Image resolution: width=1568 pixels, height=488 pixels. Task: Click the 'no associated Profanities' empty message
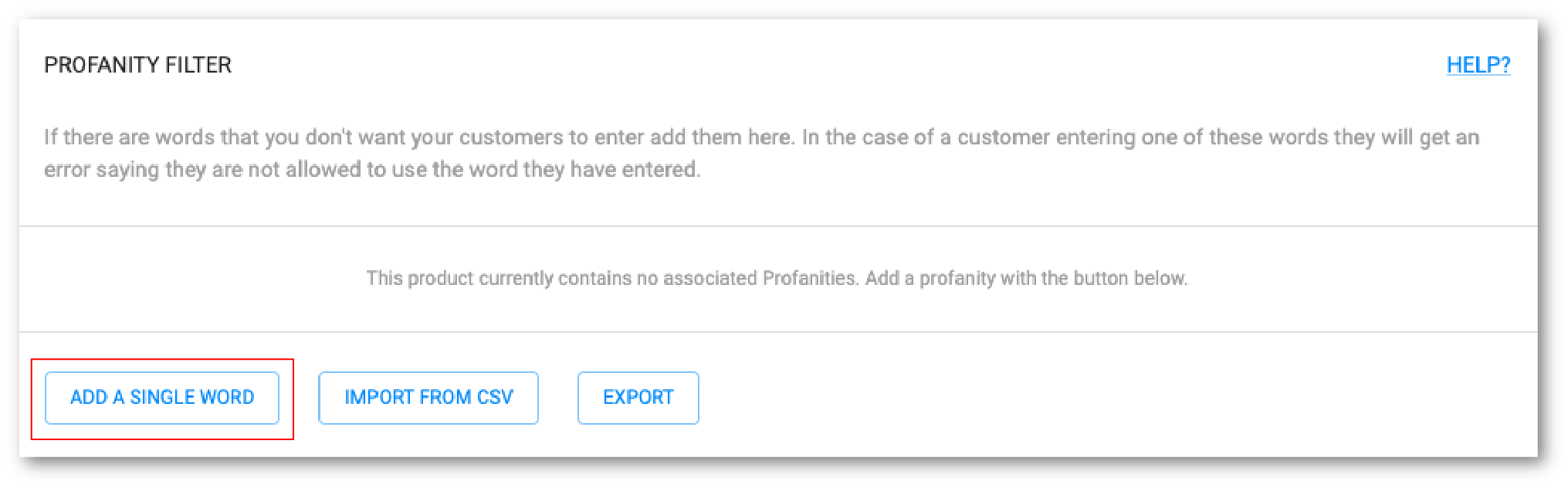(777, 278)
